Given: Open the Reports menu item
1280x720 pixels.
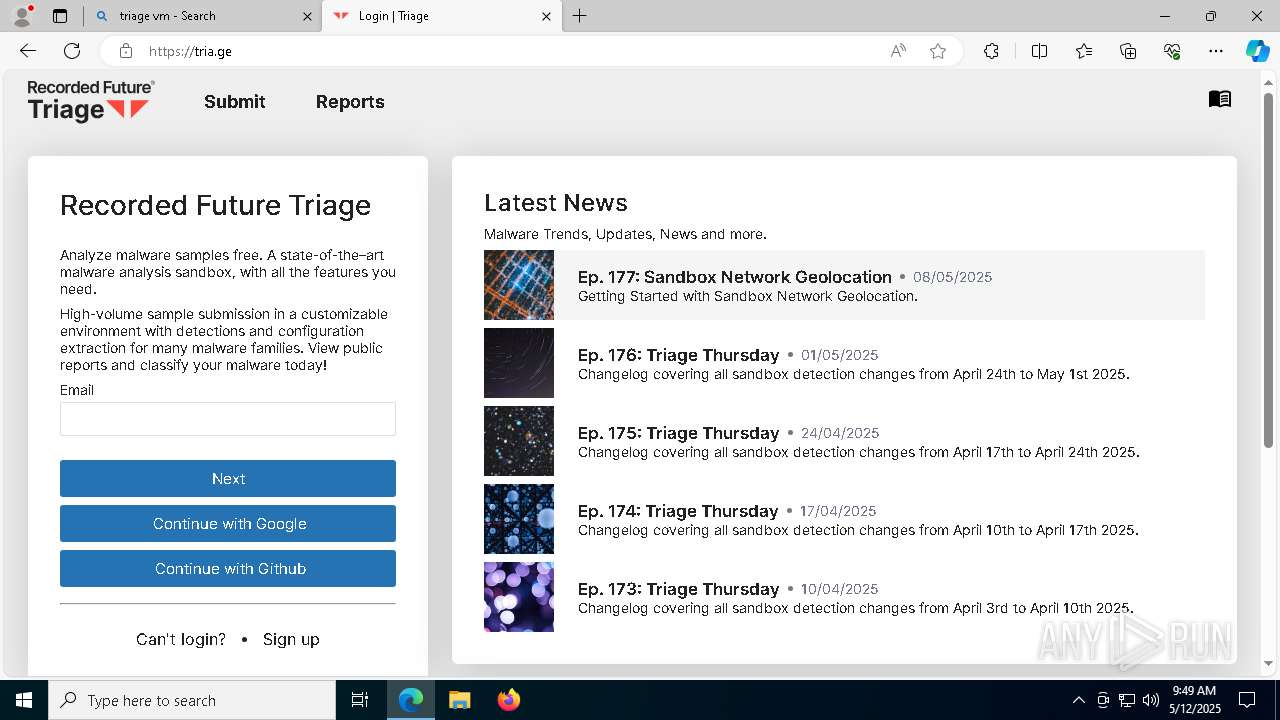Looking at the screenshot, I should pyautogui.click(x=350, y=102).
